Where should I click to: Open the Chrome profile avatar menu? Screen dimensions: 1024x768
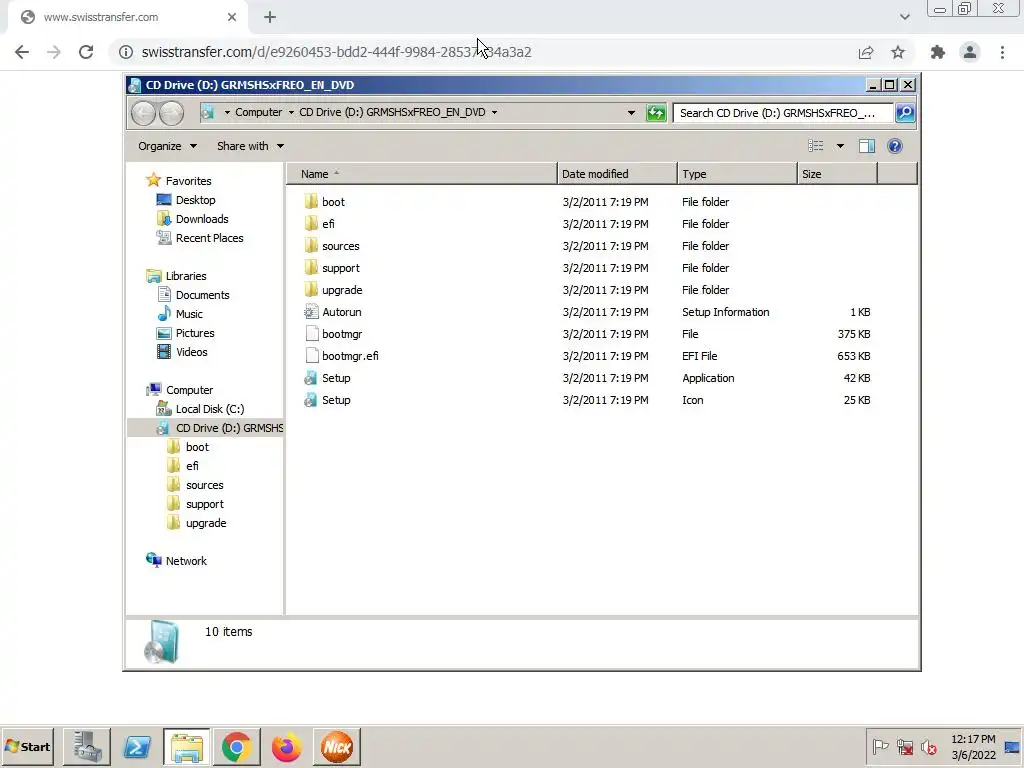click(x=970, y=52)
